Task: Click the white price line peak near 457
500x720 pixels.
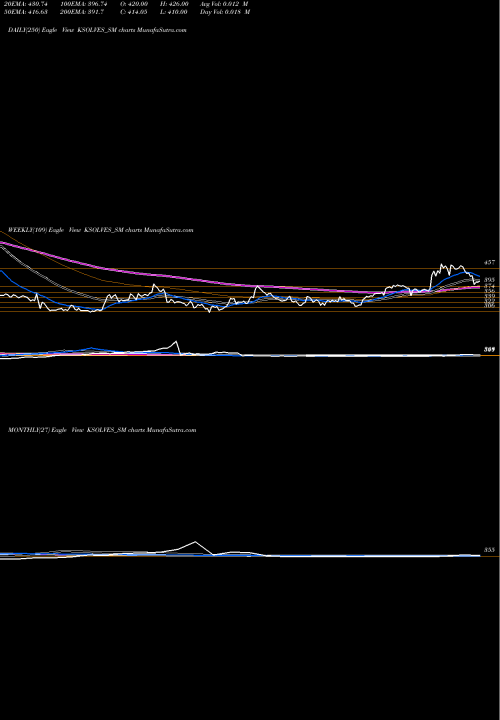Action: 442,265
